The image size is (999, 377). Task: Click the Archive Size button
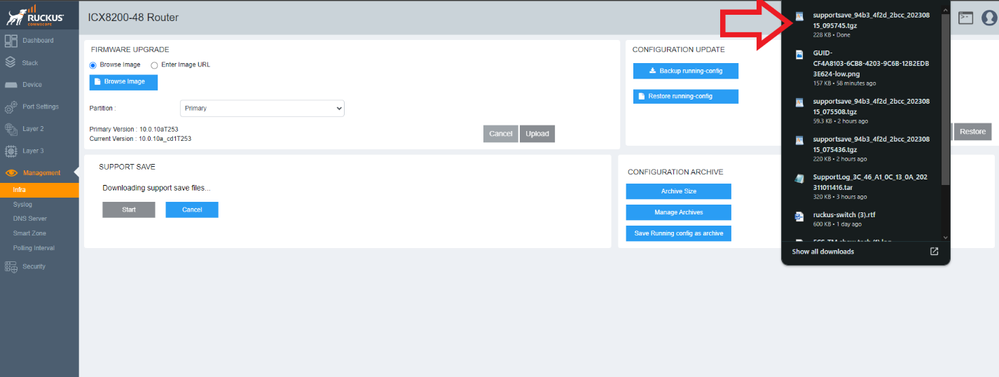(679, 192)
